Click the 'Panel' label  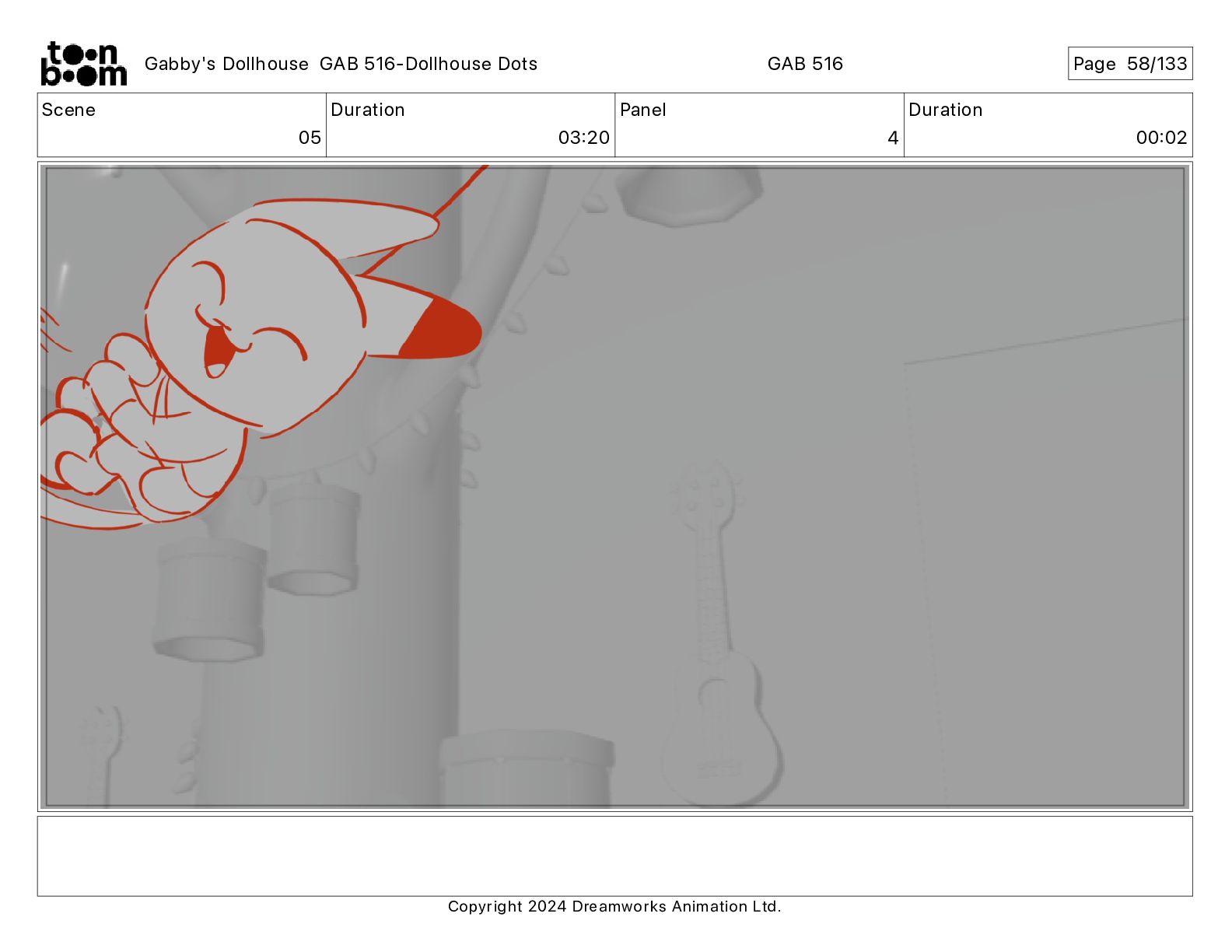click(x=643, y=110)
